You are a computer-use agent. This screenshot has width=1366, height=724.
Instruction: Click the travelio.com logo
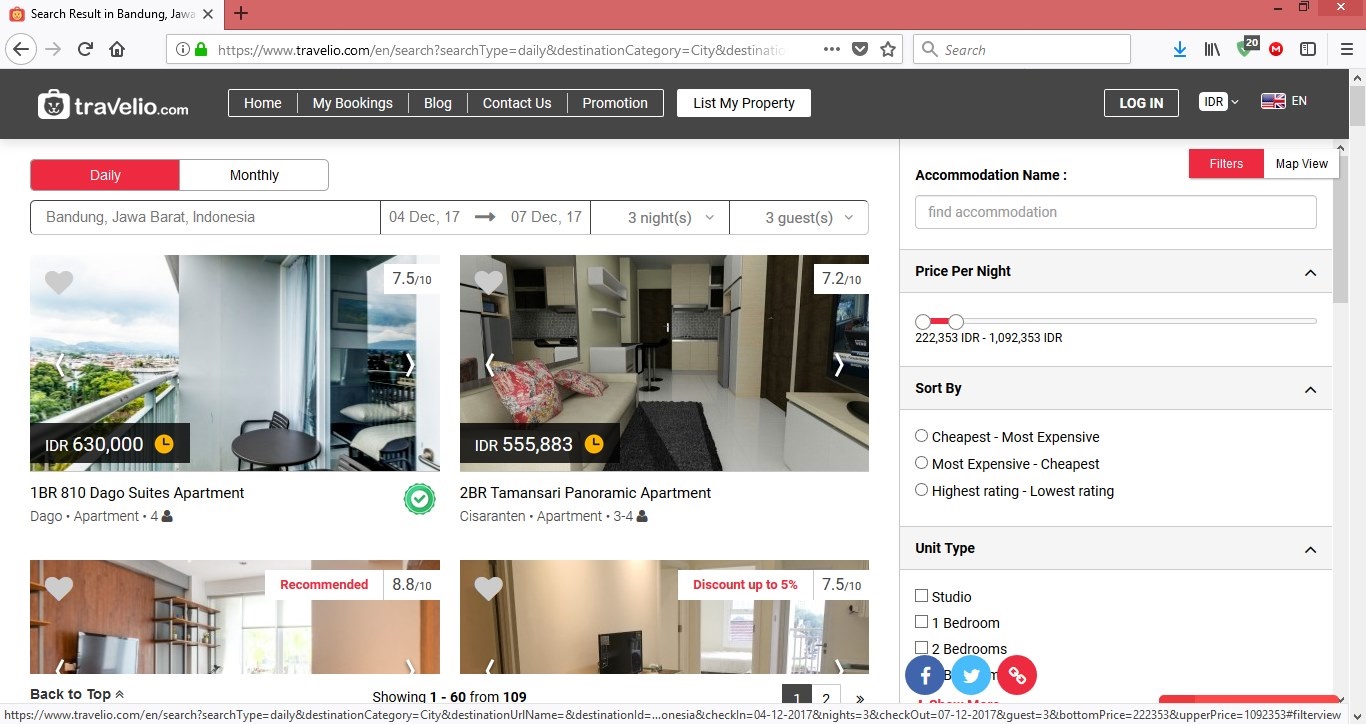113,104
